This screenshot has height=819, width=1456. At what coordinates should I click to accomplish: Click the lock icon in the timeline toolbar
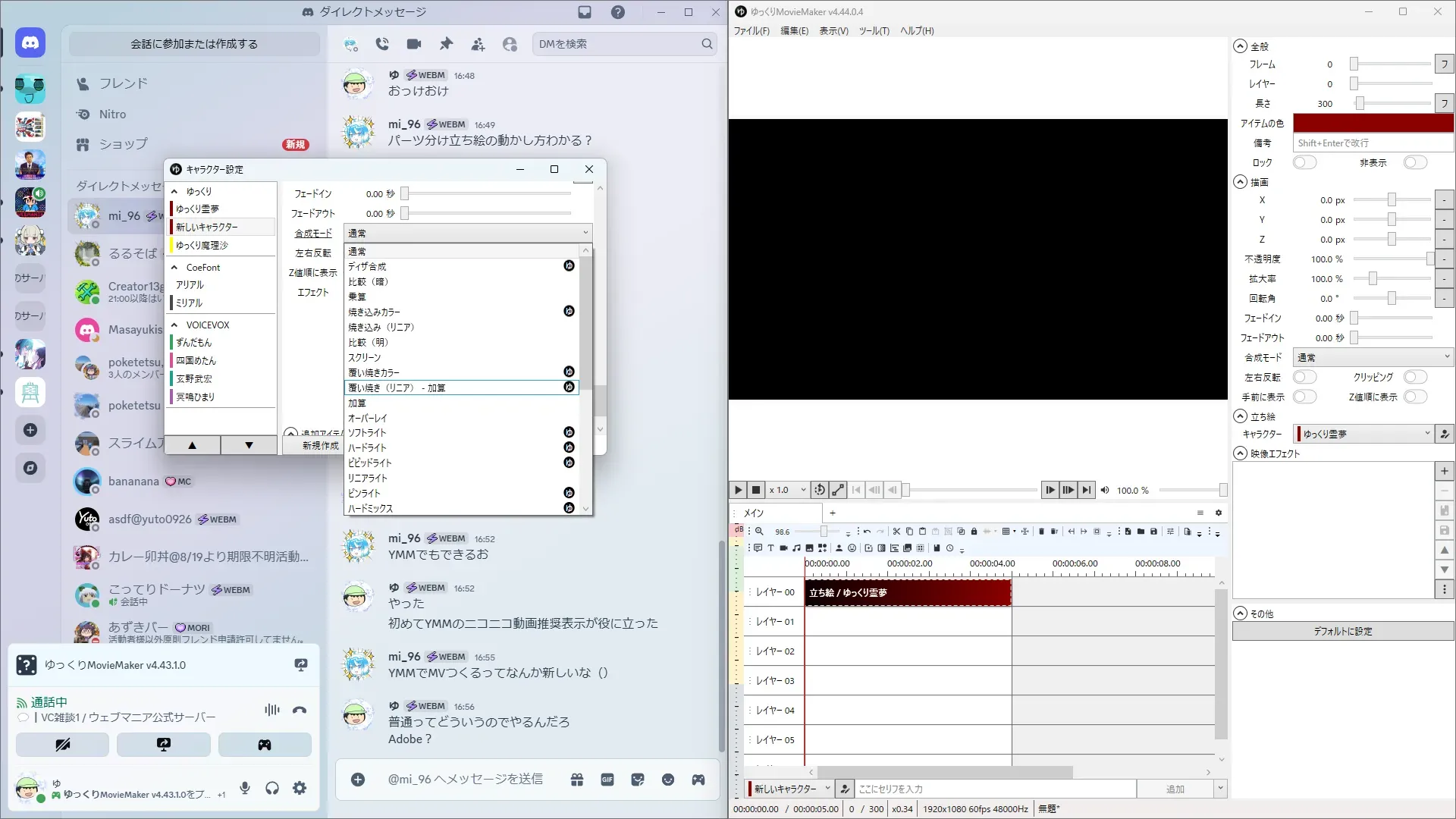(x=974, y=532)
